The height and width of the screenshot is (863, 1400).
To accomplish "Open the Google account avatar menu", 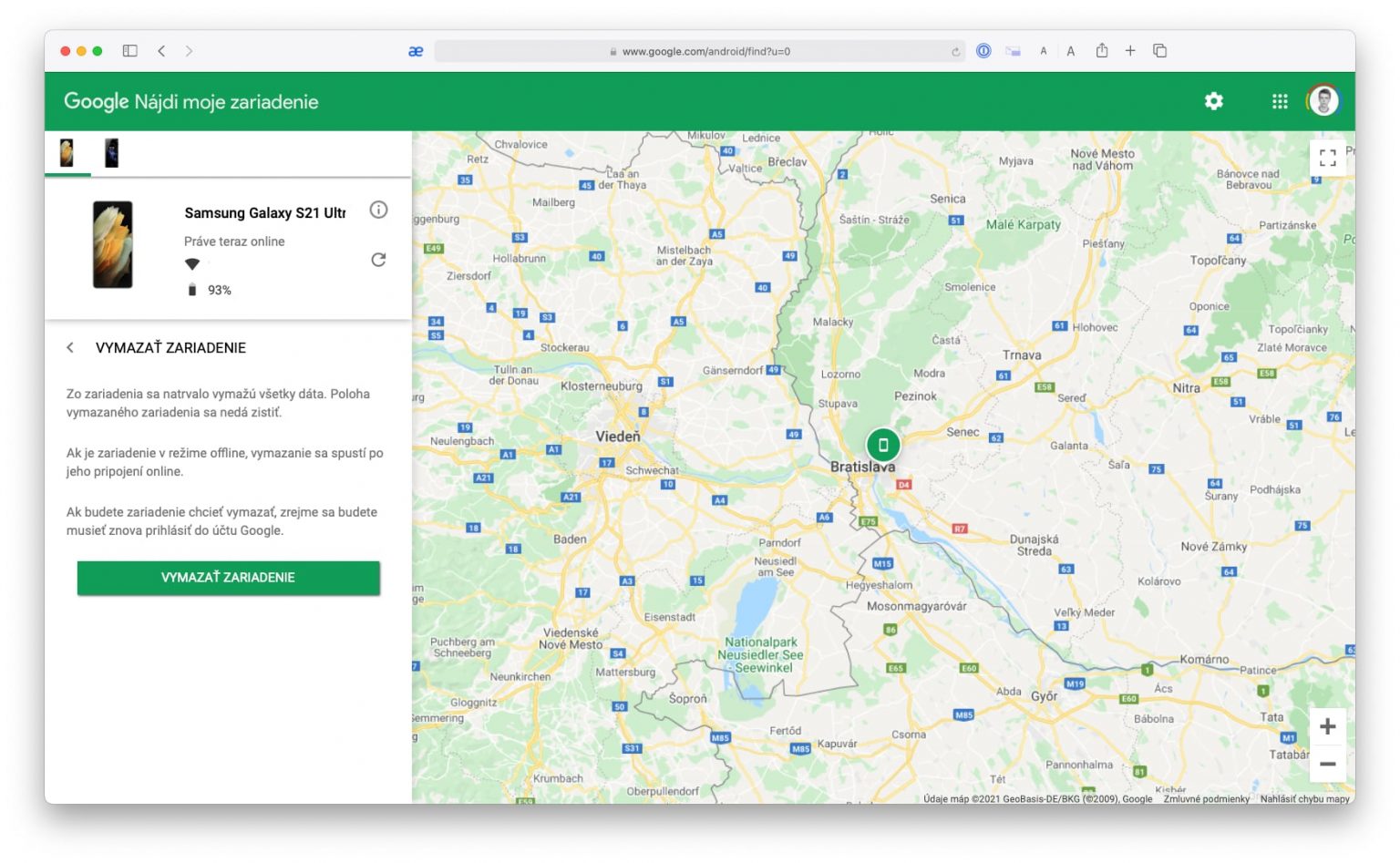I will point(1323,101).
